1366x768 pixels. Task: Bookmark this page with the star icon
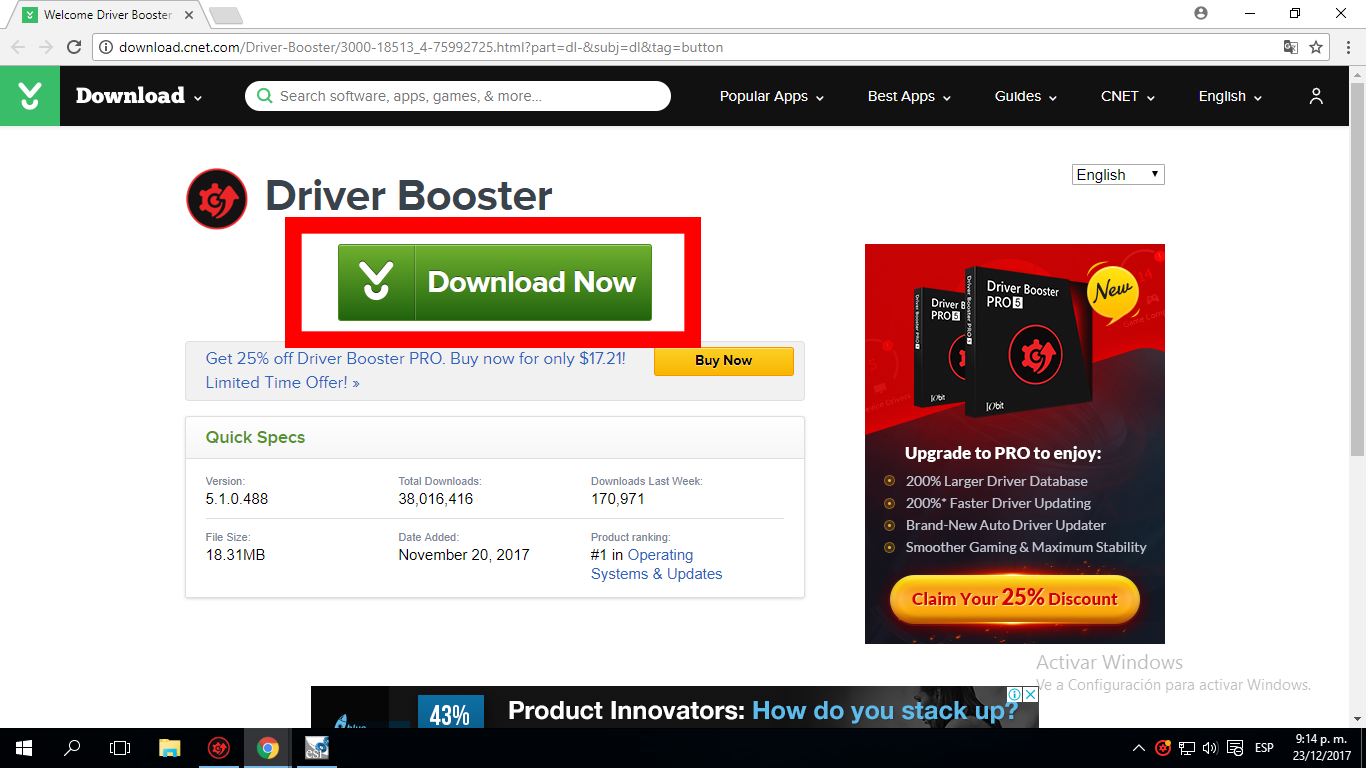click(x=1316, y=47)
